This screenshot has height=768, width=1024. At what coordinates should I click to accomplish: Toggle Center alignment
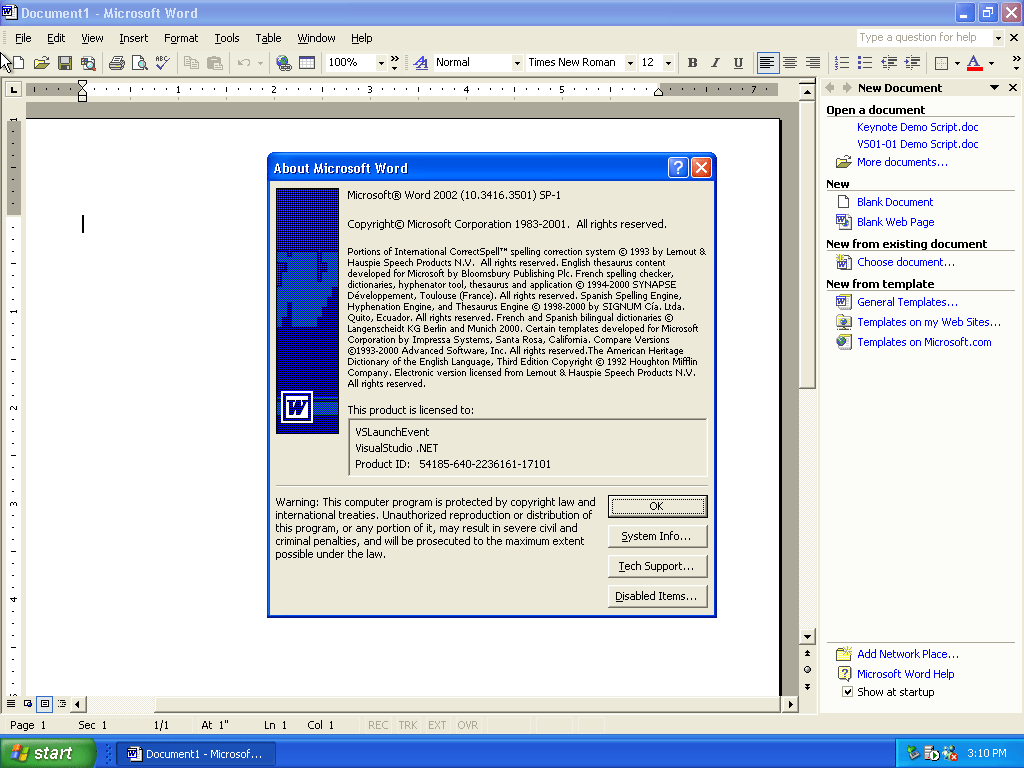coord(790,63)
